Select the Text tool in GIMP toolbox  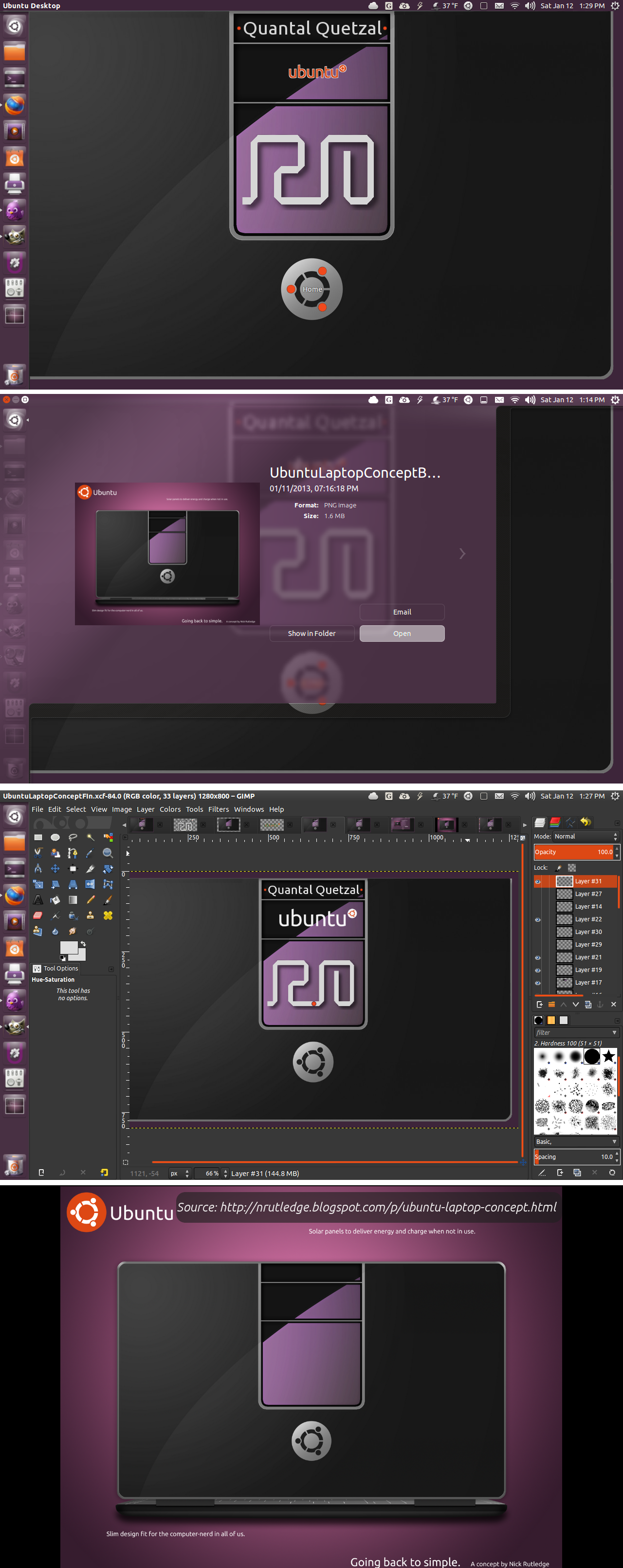pos(38,900)
